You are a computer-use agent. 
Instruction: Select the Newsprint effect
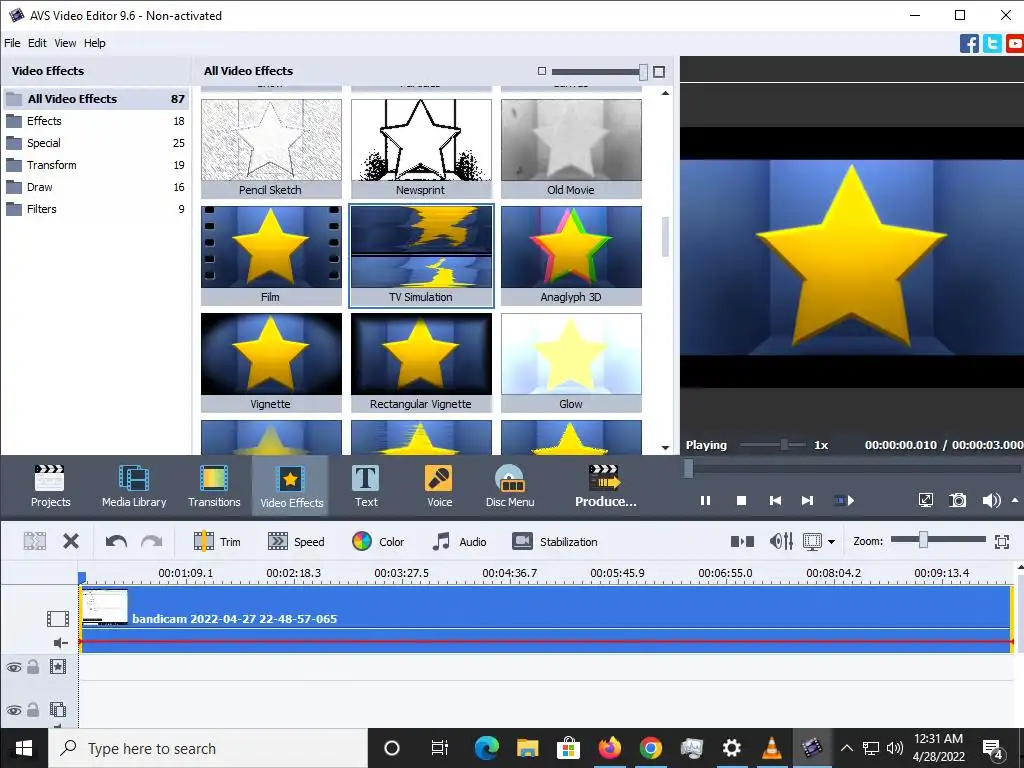[x=421, y=149]
